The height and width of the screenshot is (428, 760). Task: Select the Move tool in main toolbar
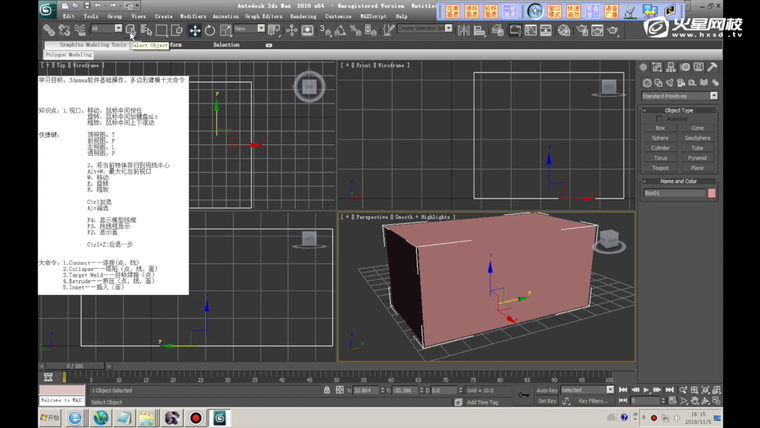tap(195, 31)
